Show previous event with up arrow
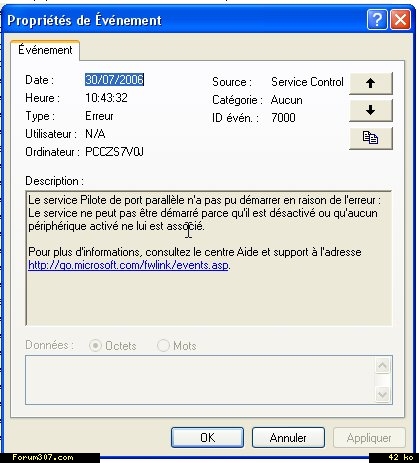The image size is (419, 463). click(371, 83)
